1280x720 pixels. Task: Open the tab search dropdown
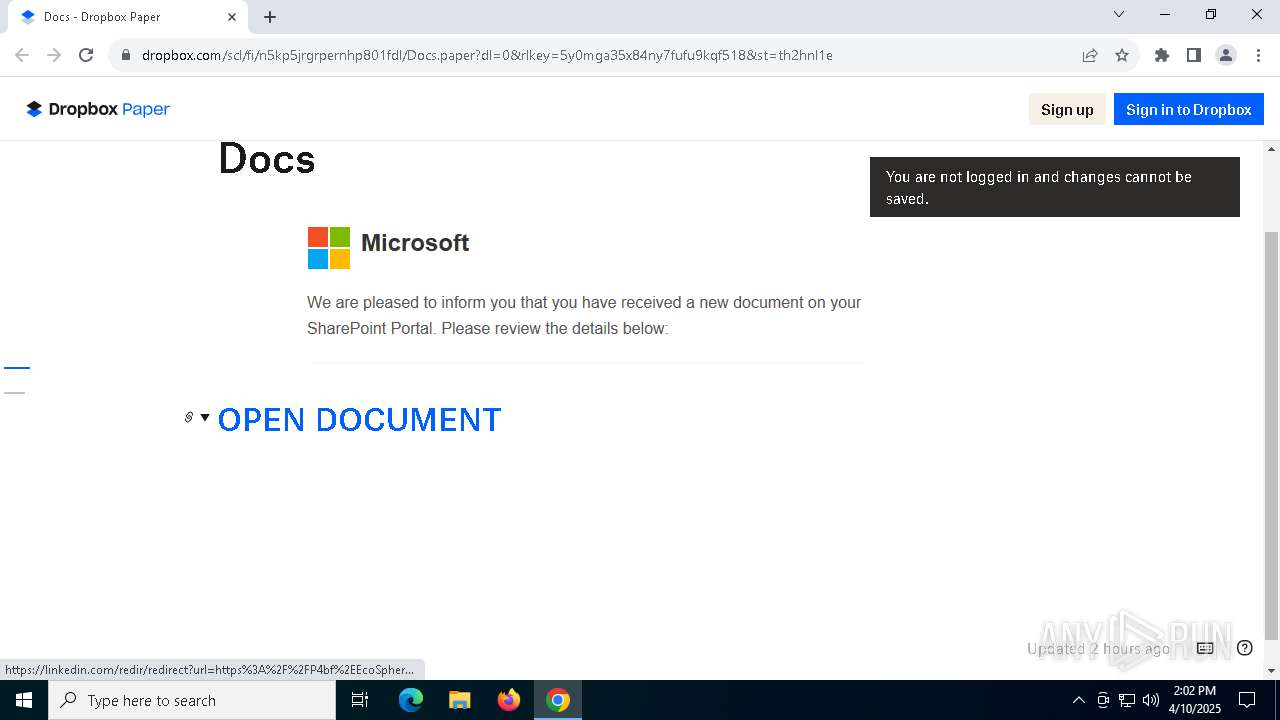coord(1119,15)
